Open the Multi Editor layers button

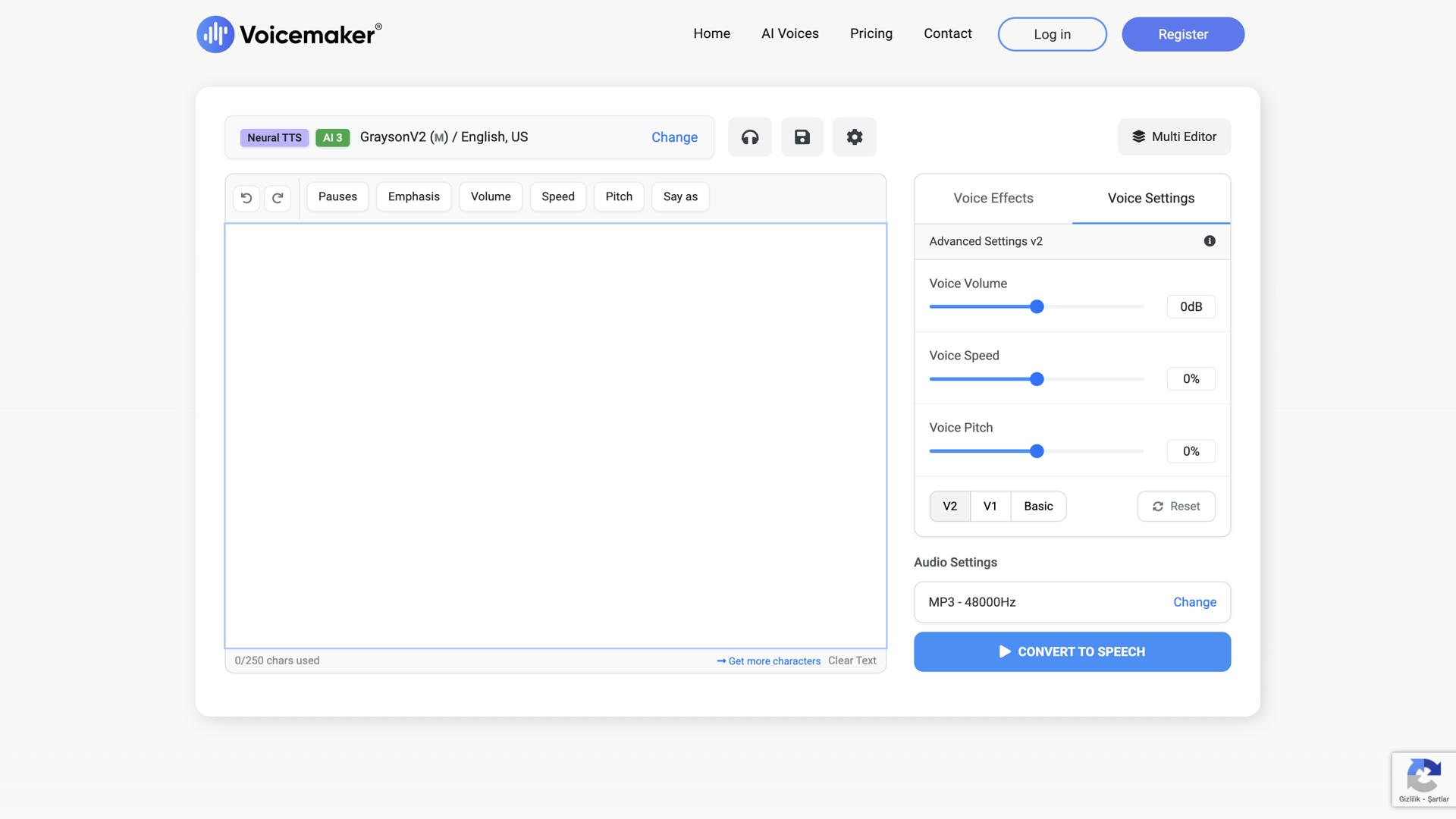(x=1174, y=137)
